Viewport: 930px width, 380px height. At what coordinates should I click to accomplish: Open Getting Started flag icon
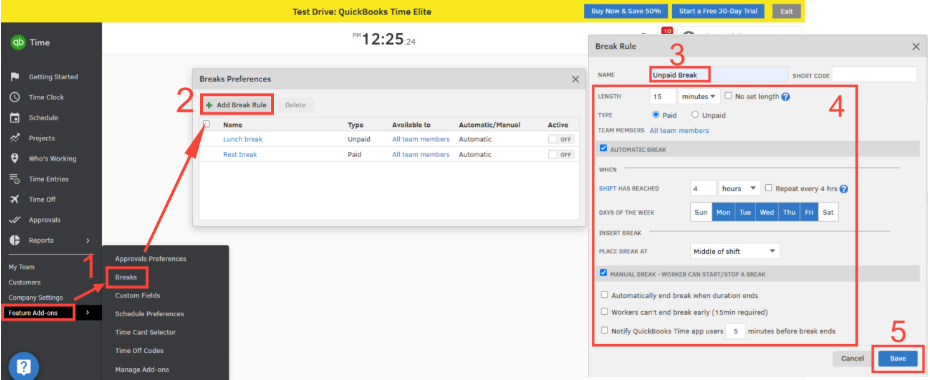pyautogui.click(x=15, y=77)
